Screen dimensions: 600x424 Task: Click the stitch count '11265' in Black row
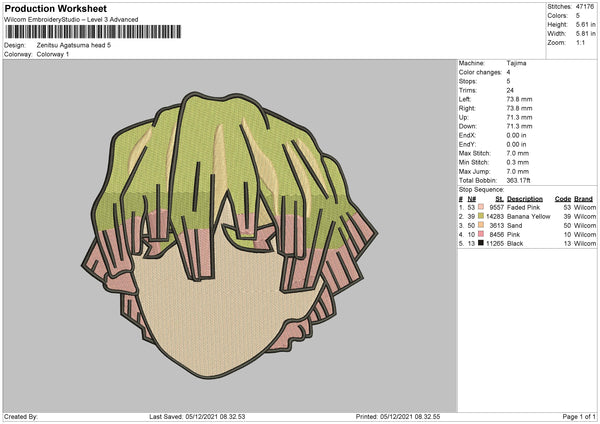(495, 243)
